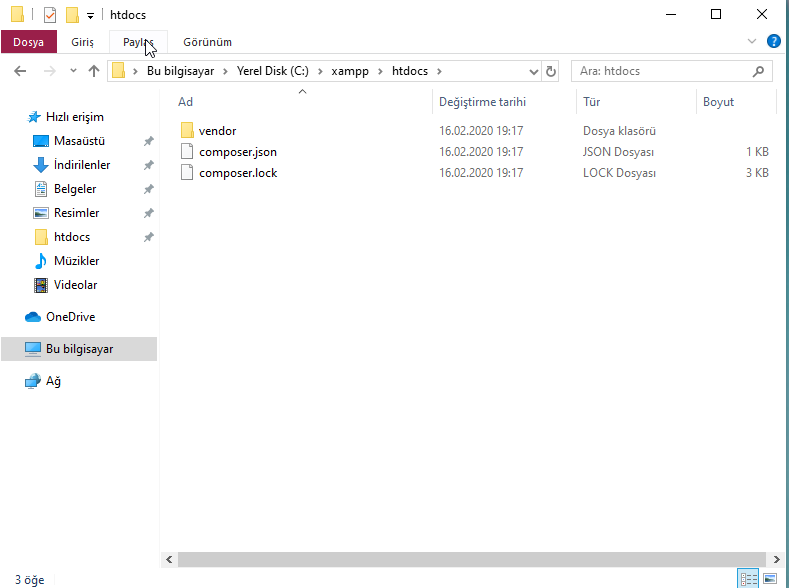Open the Customize Quick Access Toolbar dropdown

pos(90,16)
